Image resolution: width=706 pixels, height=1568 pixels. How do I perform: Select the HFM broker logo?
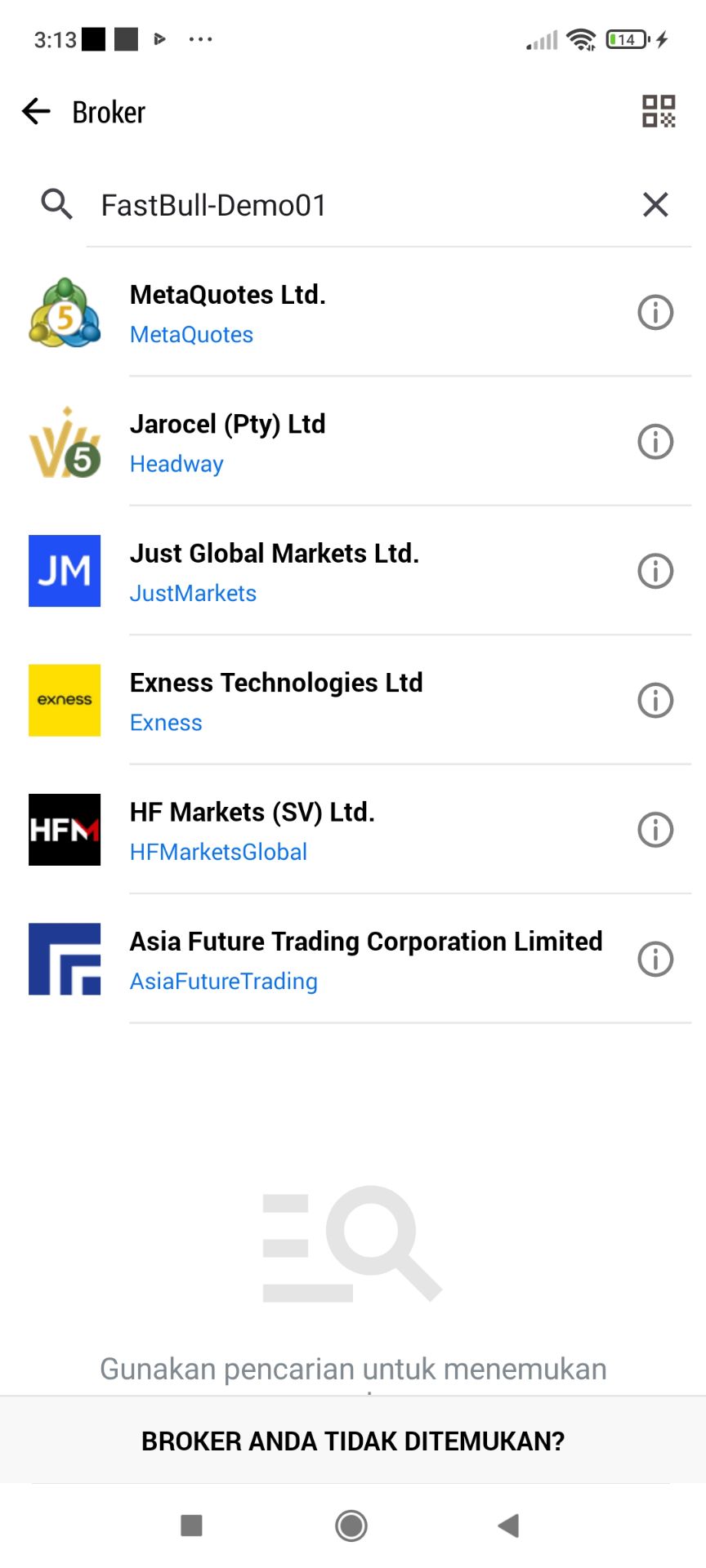coord(65,830)
